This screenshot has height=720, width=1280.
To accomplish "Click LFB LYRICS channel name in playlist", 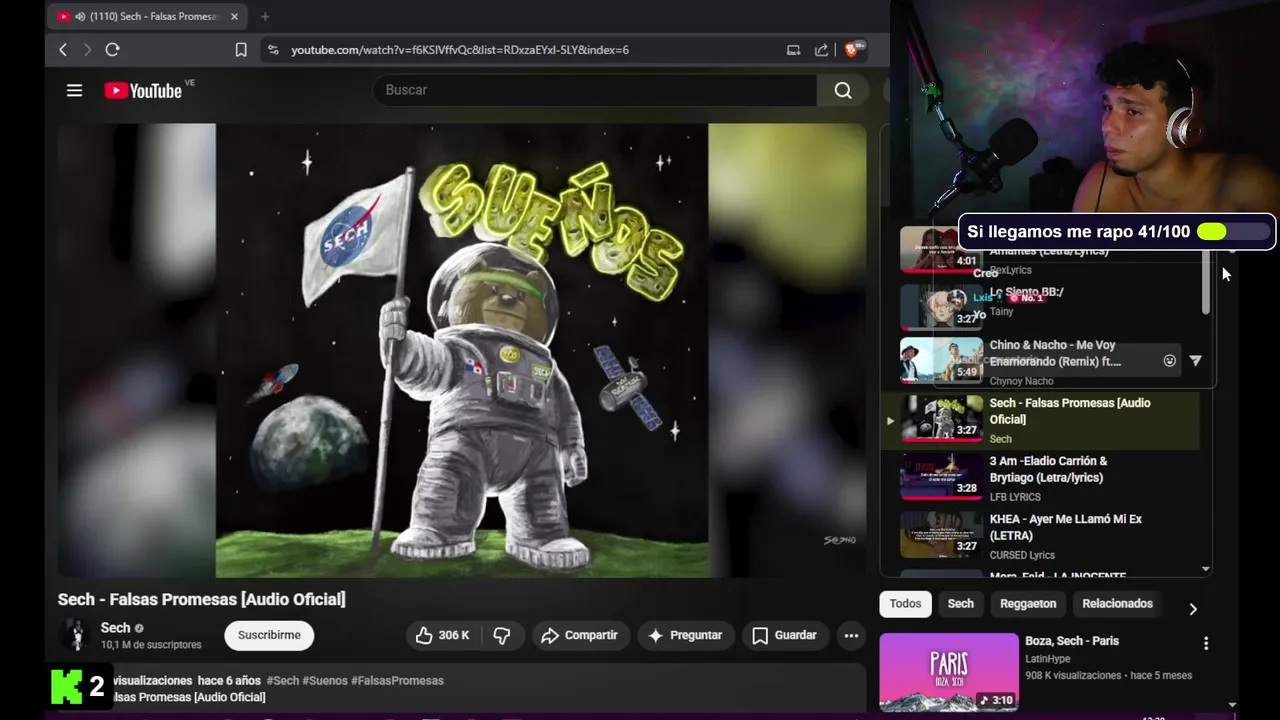I will click(x=1015, y=497).
